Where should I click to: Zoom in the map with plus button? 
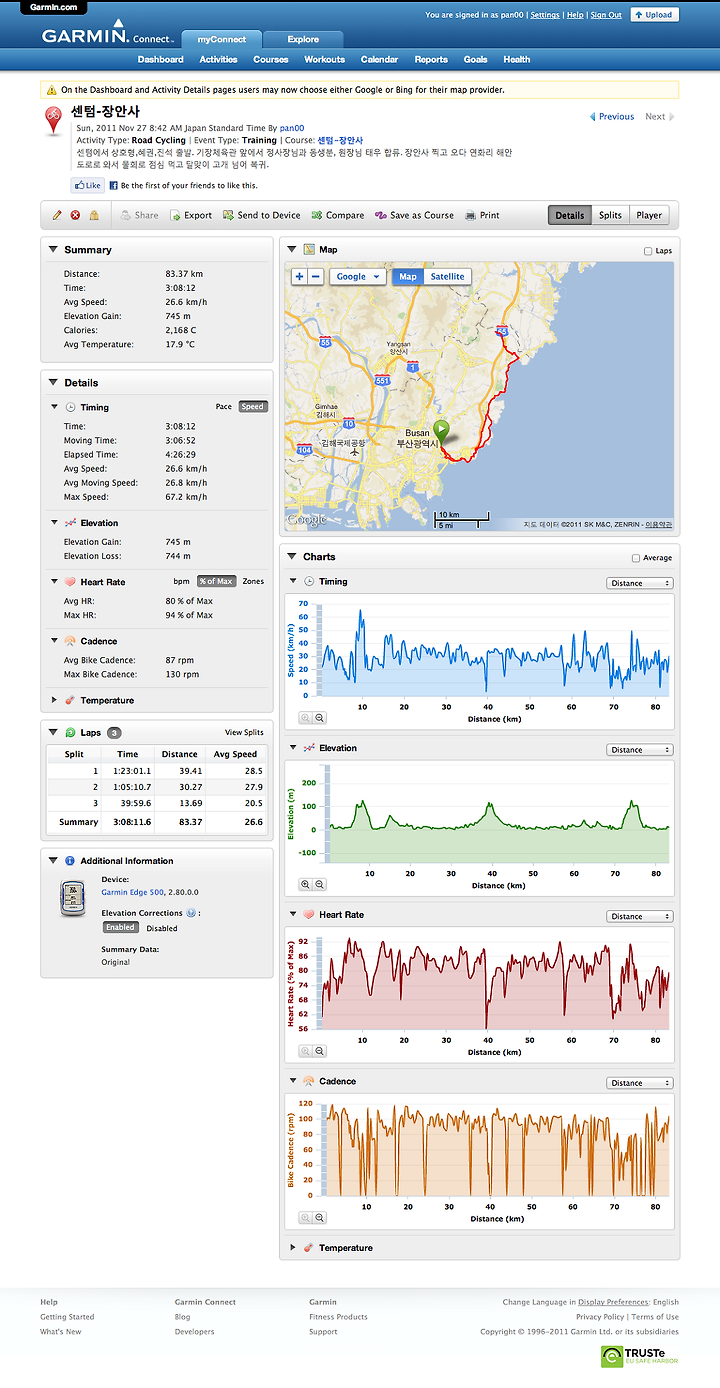coord(299,276)
